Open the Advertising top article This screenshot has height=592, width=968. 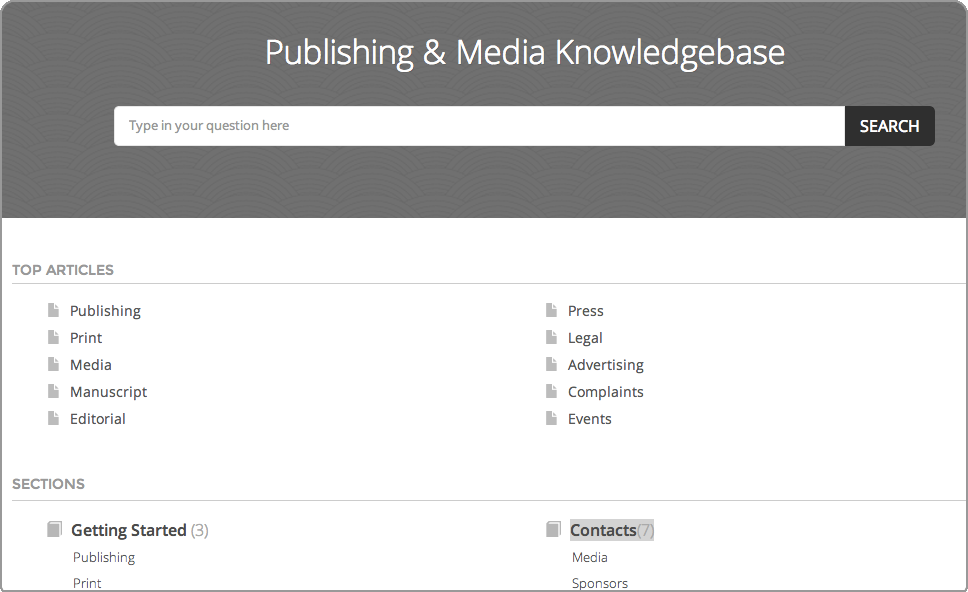(x=606, y=365)
